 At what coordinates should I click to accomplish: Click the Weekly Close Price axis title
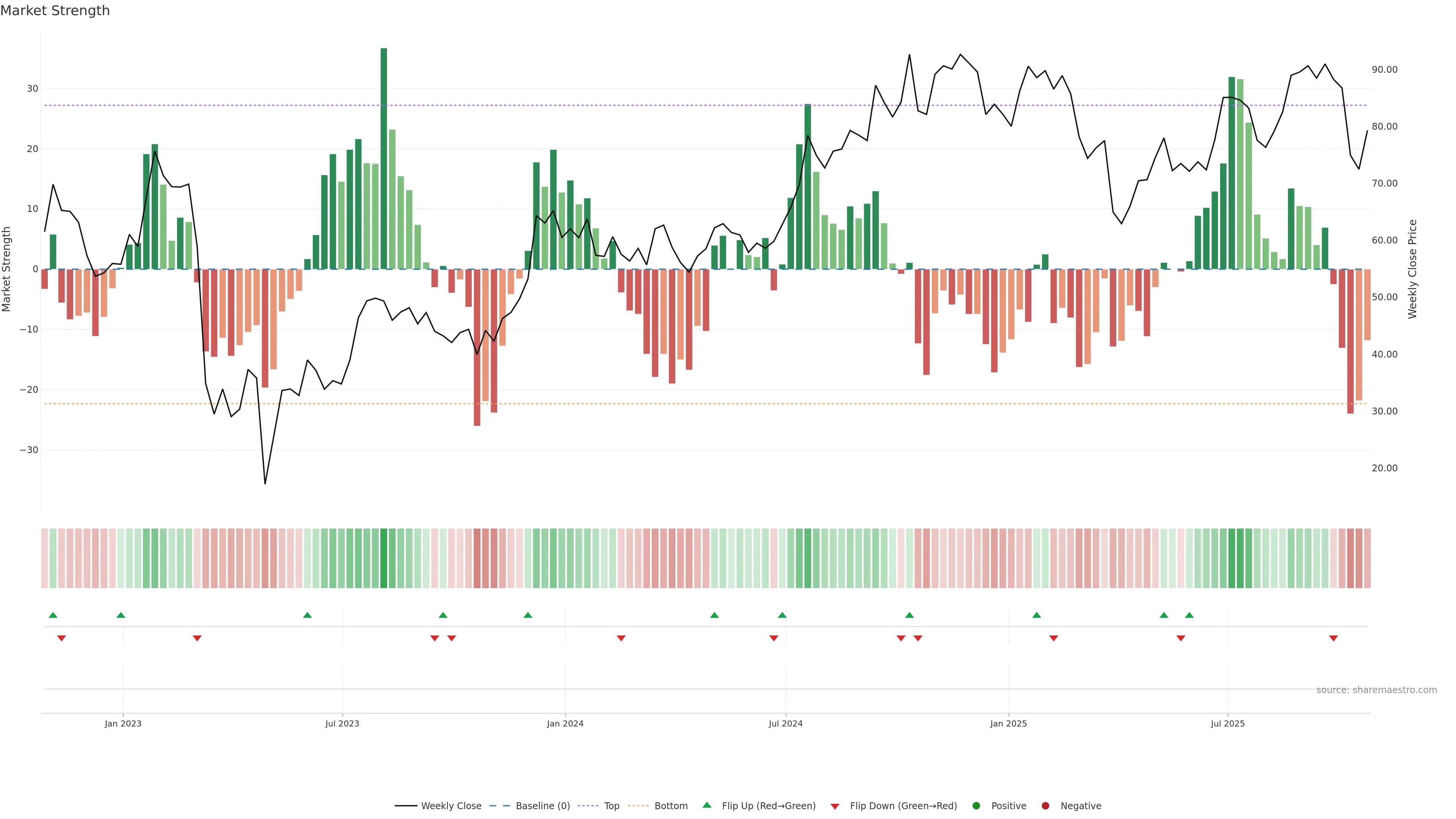1412,269
